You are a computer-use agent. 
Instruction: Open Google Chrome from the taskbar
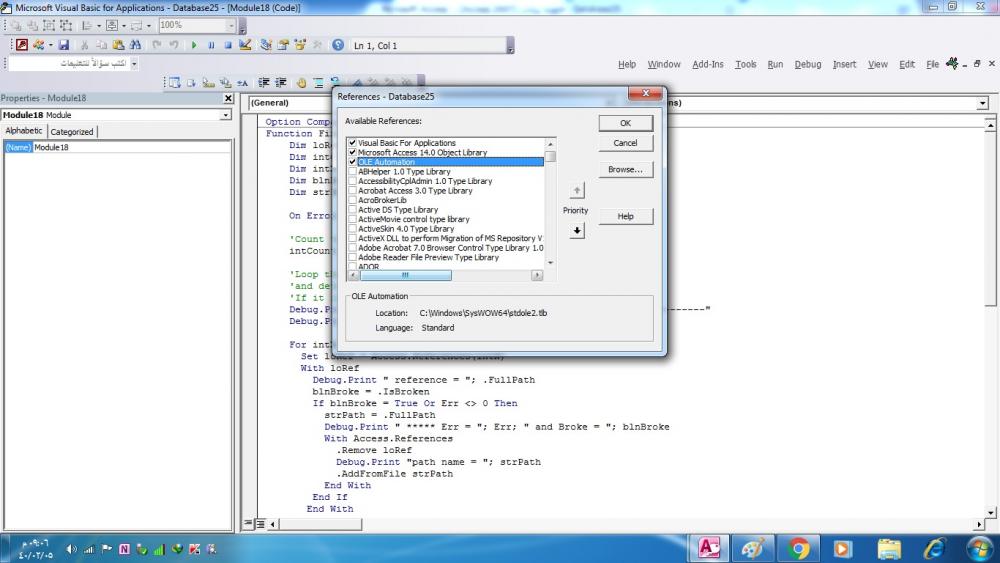point(797,548)
